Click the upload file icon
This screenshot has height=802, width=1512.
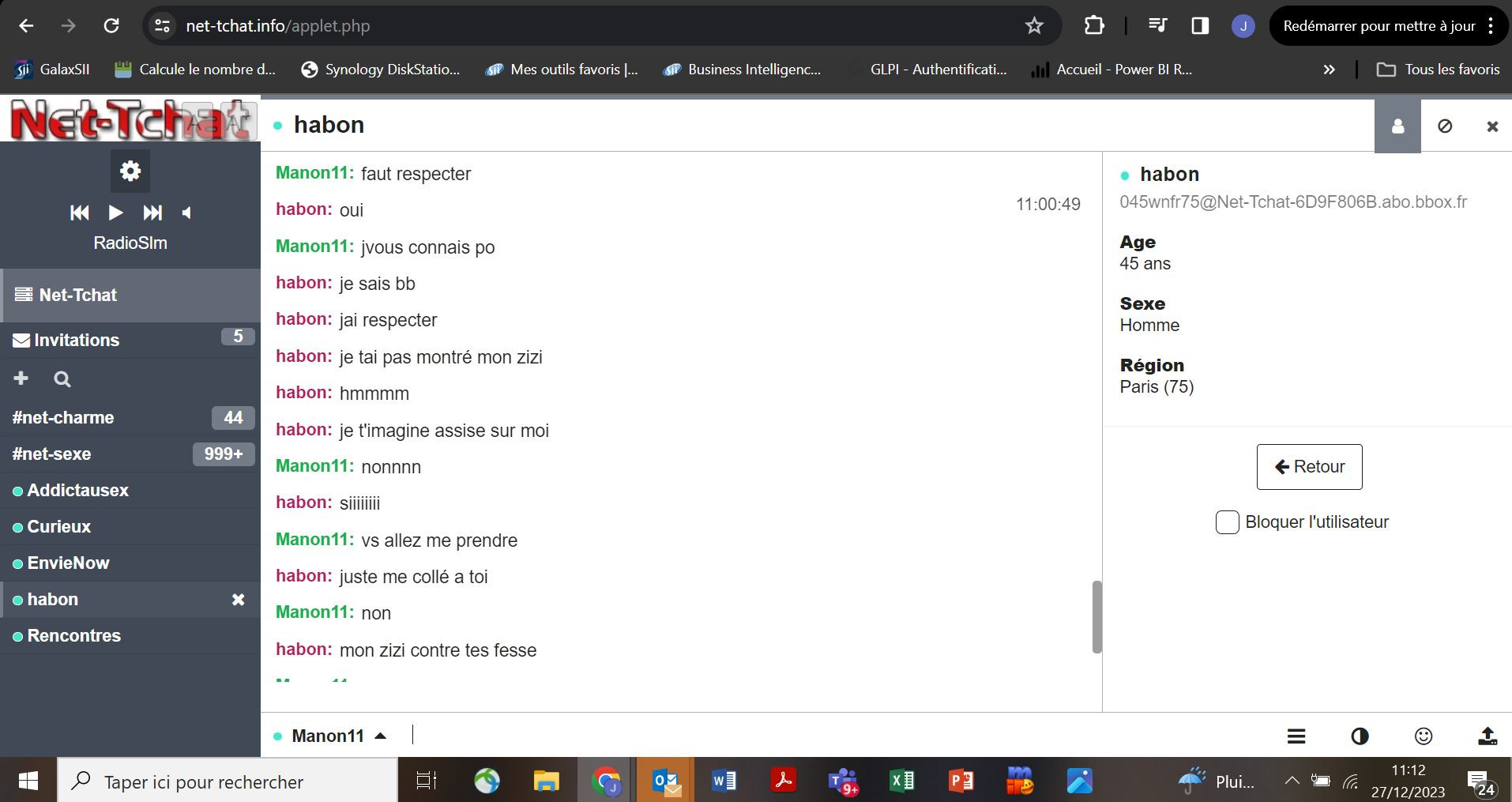pyautogui.click(x=1488, y=736)
